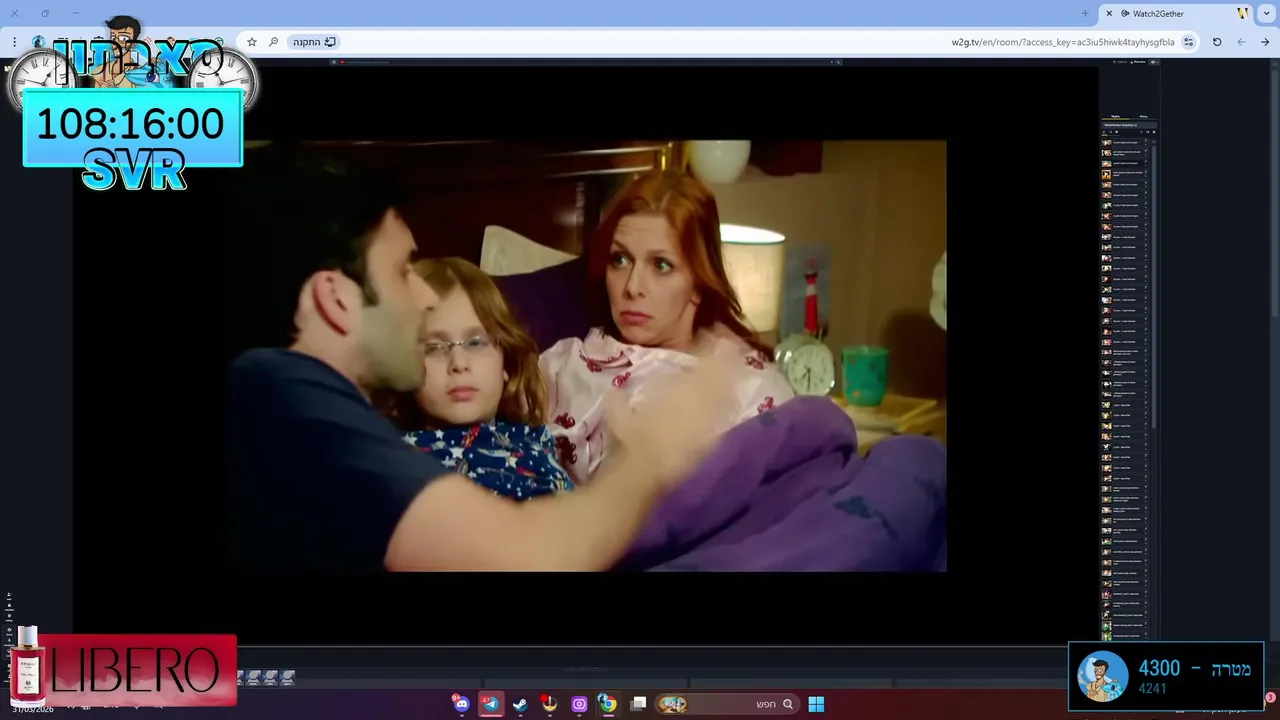This screenshot has width=1280, height=720.
Task: Reload the current page
Action: [x=1217, y=42]
